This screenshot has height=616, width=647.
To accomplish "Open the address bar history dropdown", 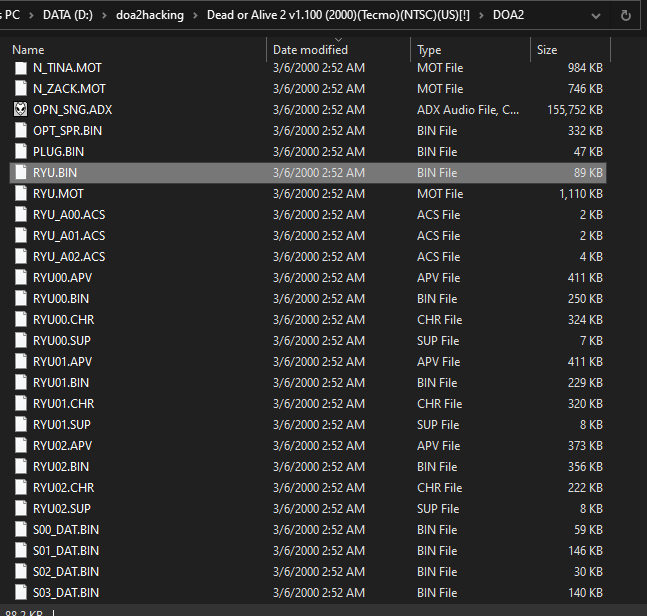I will click(x=597, y=15).
